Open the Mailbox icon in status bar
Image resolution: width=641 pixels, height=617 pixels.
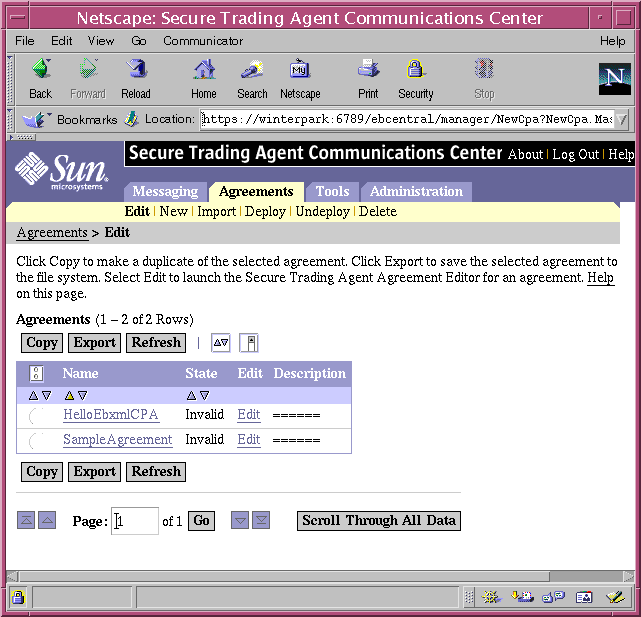(x=522, y=597)
